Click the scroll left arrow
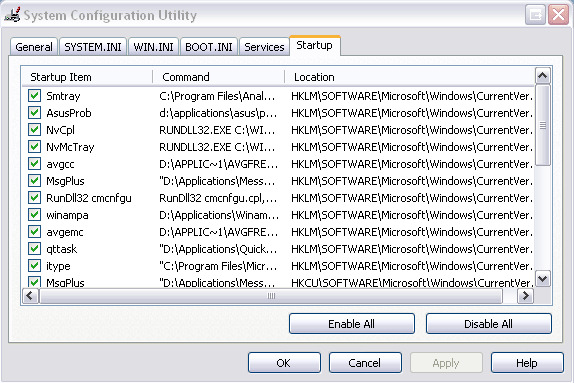The height and width of the screenshot is (383, 574). point(30,295)
